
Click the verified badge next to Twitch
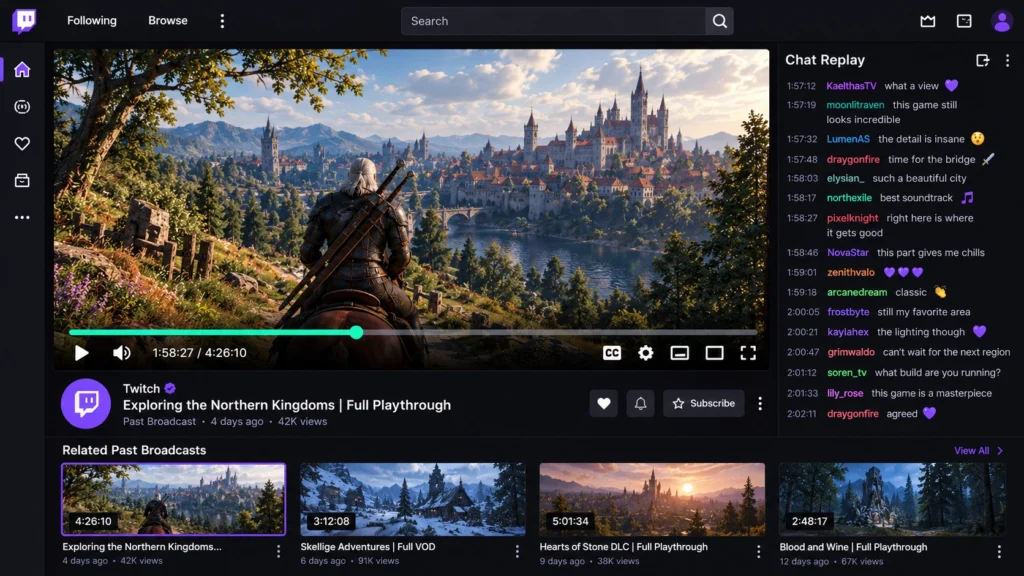[170, 389]
